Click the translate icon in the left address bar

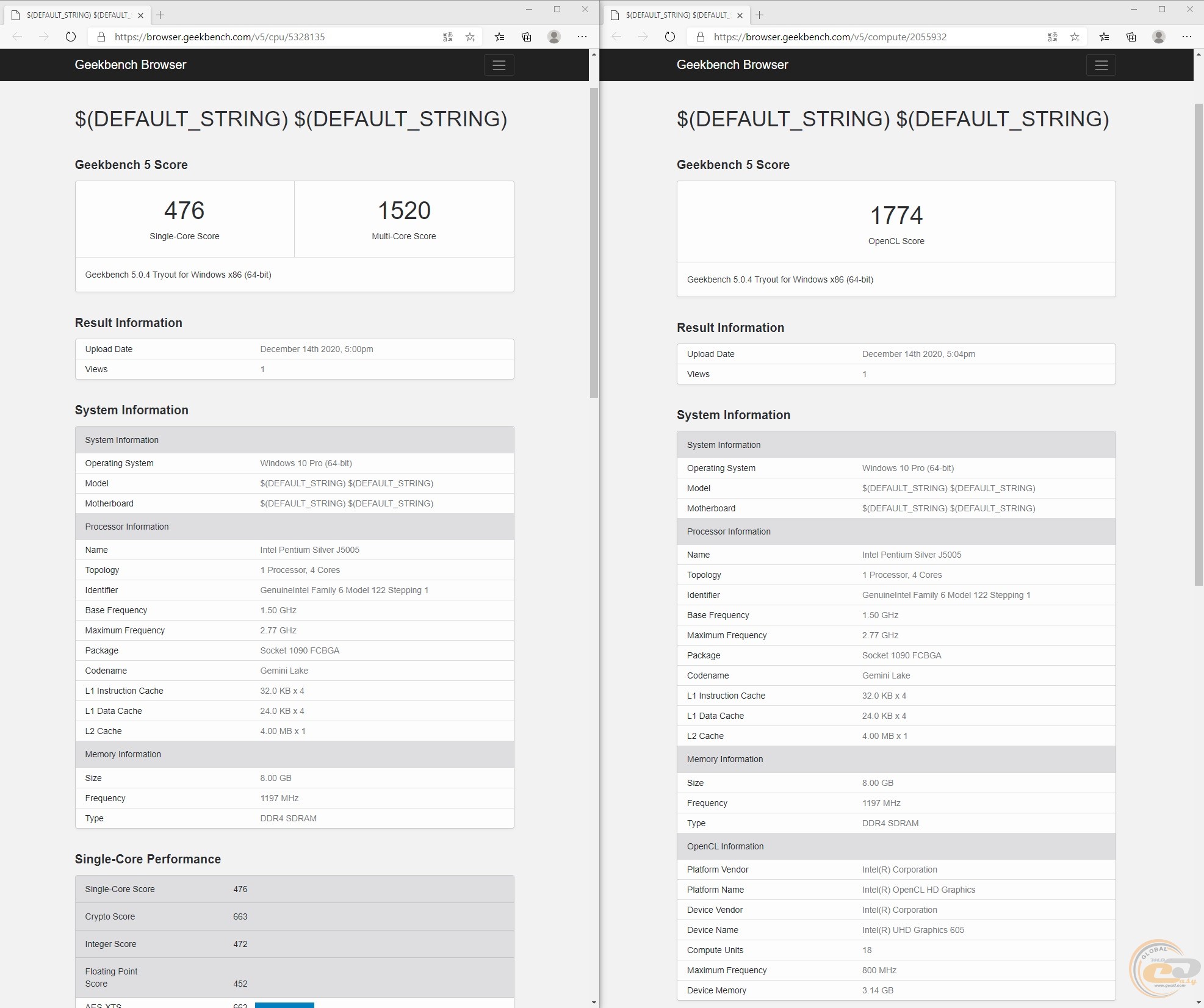tap(448, 37)
